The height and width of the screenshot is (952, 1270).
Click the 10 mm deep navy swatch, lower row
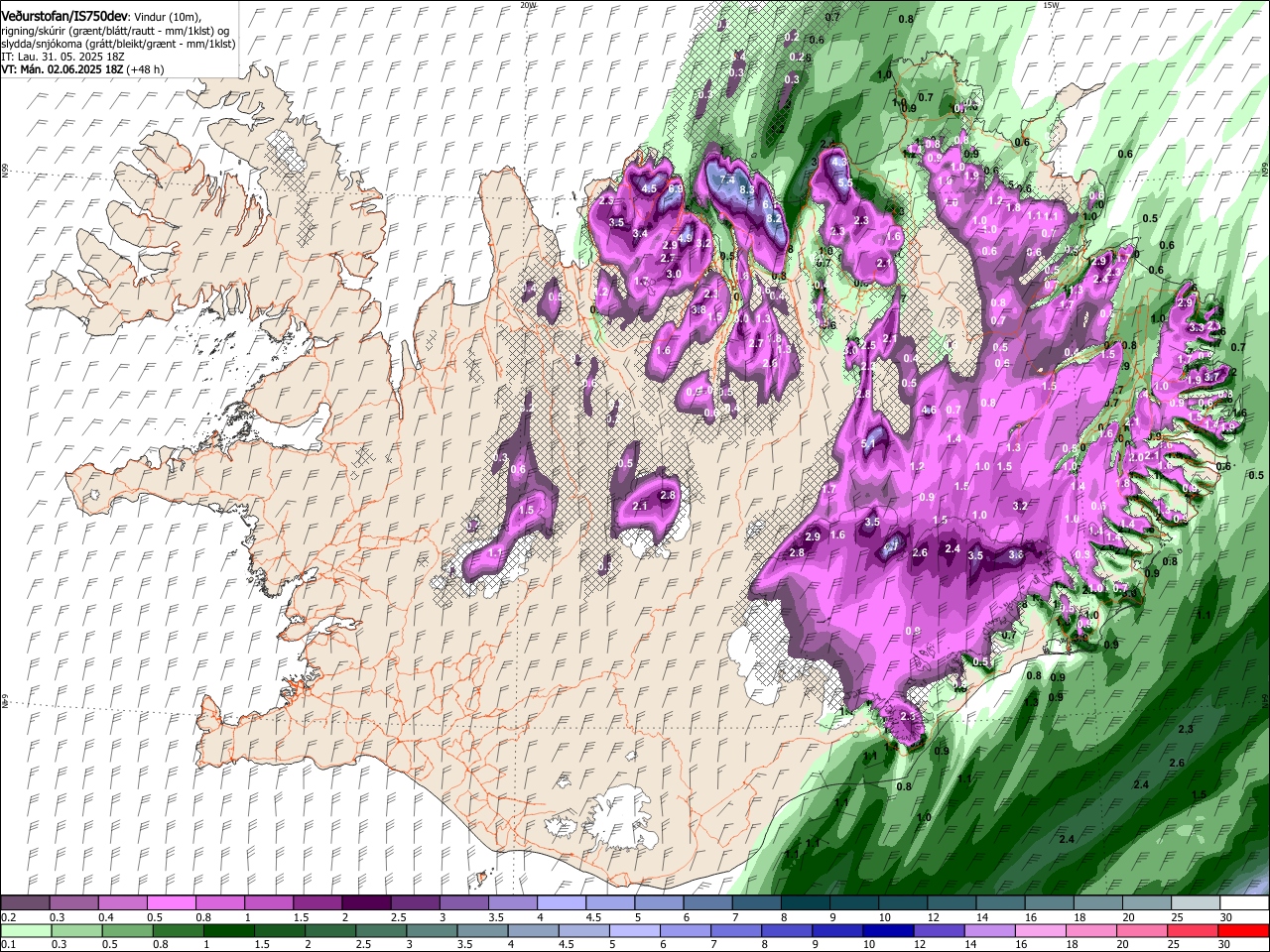(889, 931)
